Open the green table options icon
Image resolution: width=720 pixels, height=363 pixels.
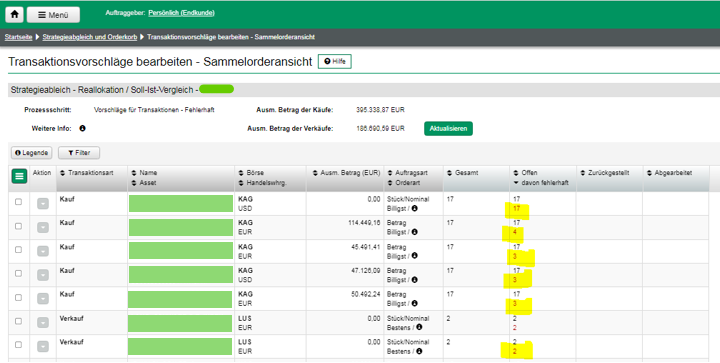19,176
